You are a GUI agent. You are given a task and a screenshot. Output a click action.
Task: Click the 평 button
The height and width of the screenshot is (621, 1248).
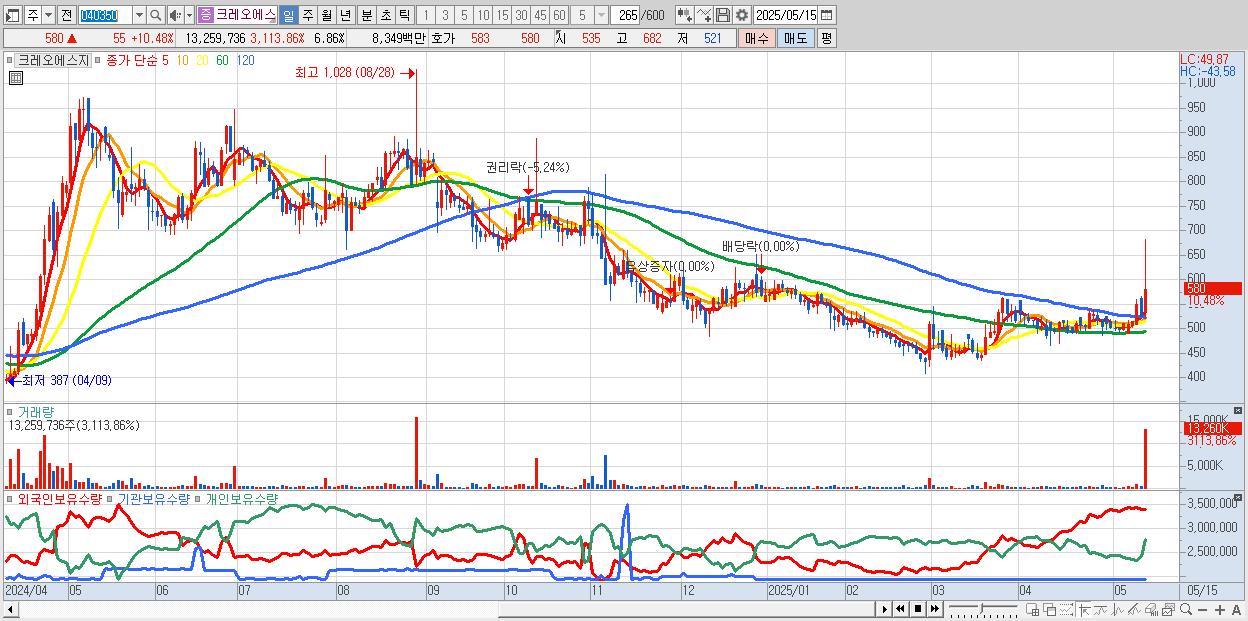826,38
